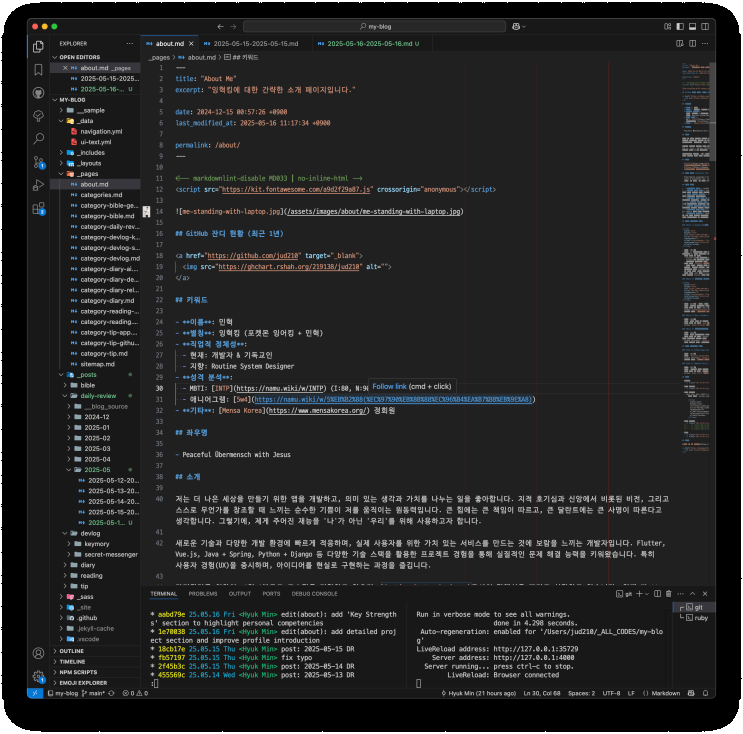
Task: Open the Manage gear icon
Action: [38, 676]
